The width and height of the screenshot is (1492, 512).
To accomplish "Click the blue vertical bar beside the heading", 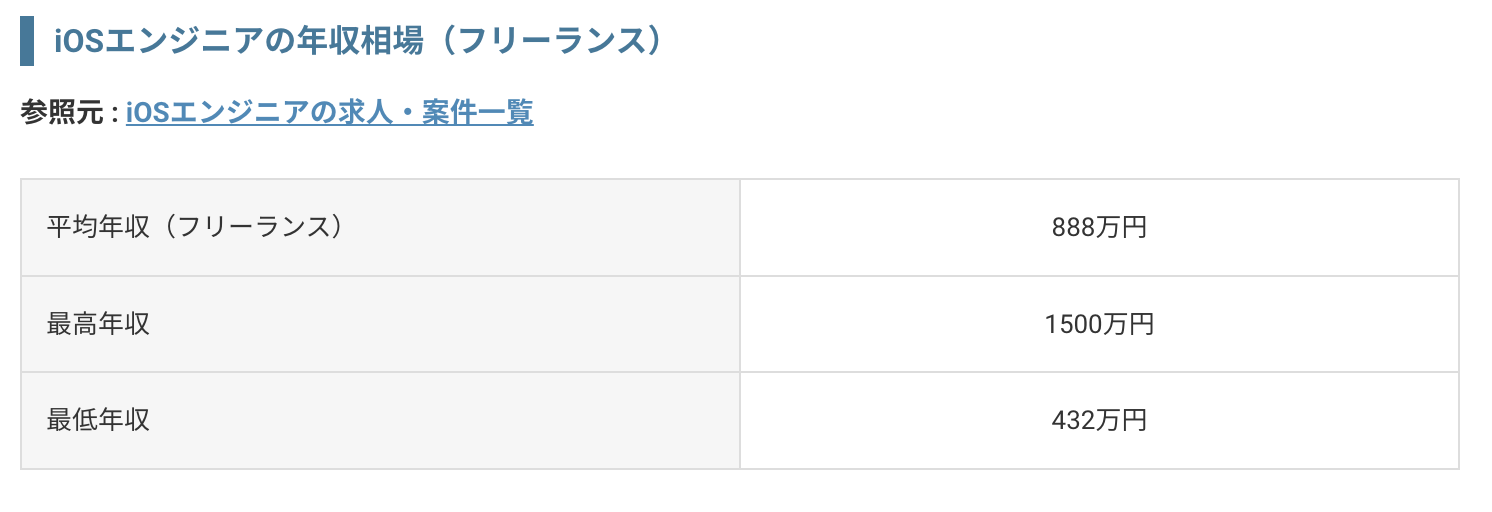I will pos(27,42).
